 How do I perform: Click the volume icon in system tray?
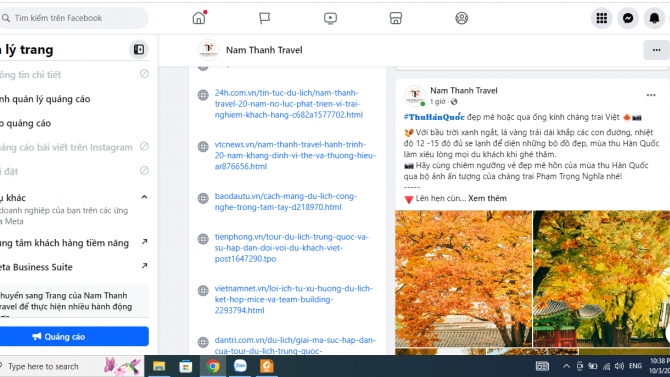point(619,366)
